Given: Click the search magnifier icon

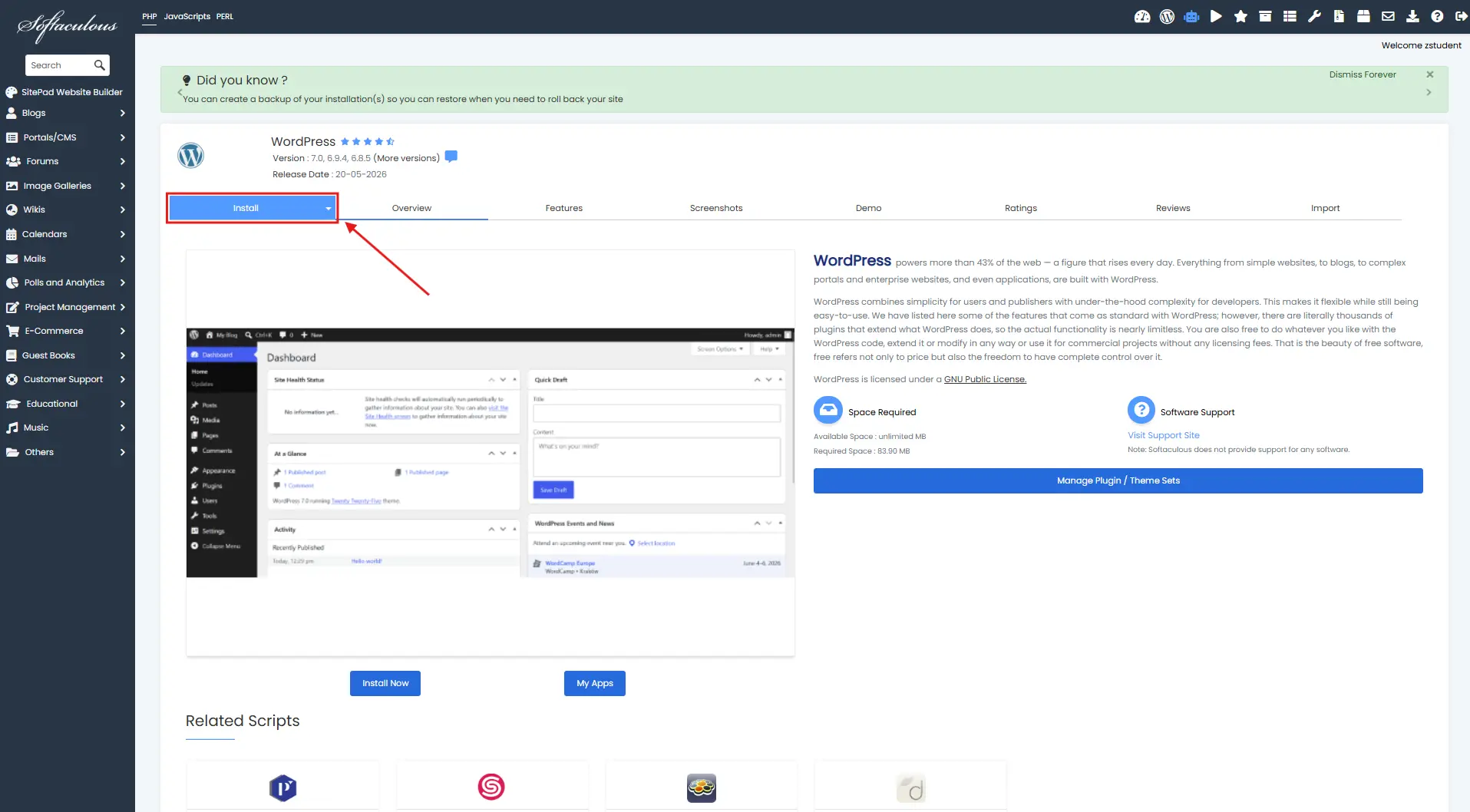Looking at the screenshot, I should (x=99, y=65).
